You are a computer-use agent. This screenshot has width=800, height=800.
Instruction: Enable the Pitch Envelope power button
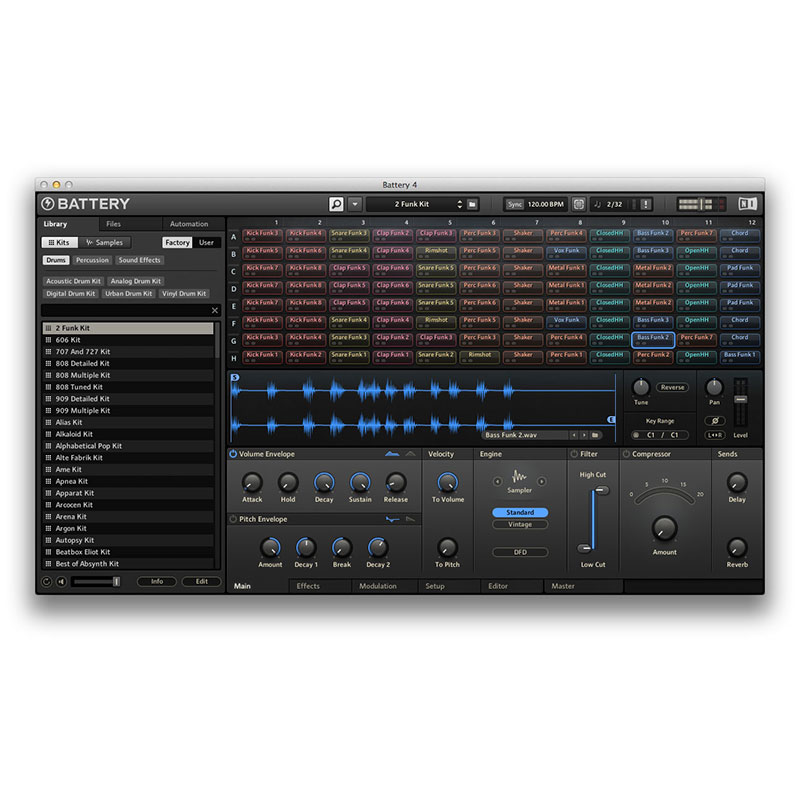coord(233,519)
